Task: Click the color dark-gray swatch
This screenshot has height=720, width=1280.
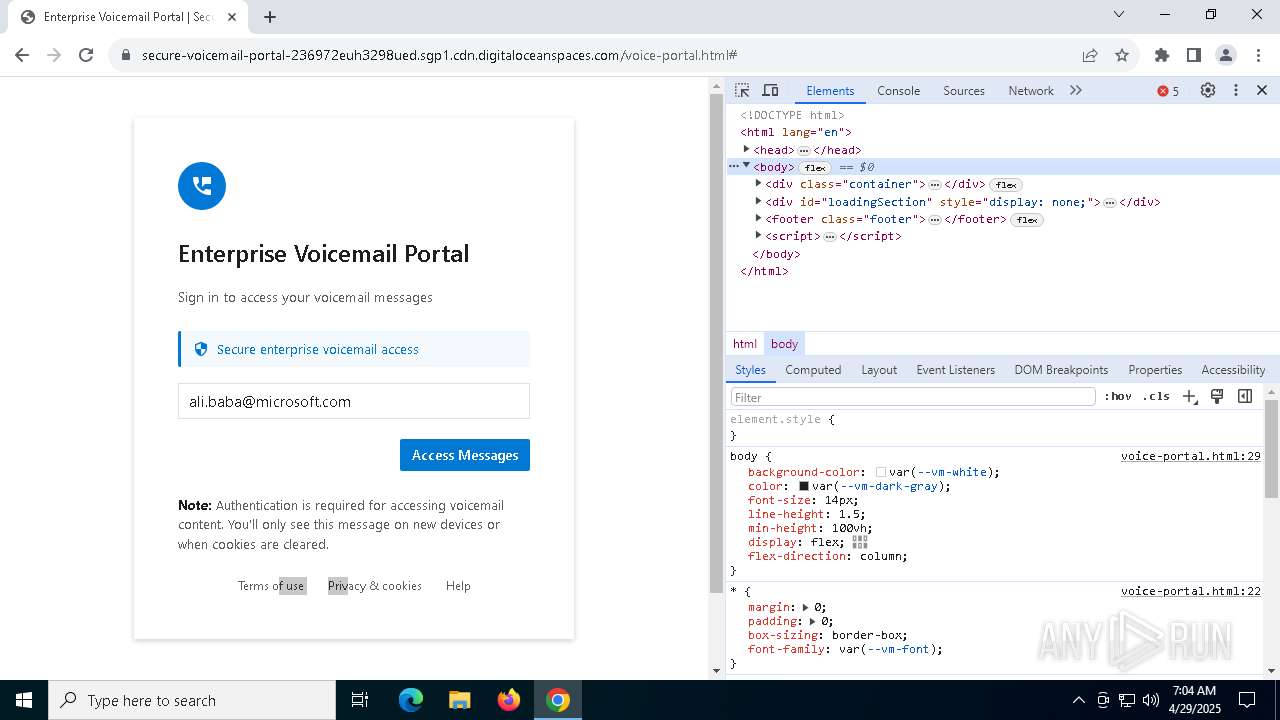Action: pos(803,486)
